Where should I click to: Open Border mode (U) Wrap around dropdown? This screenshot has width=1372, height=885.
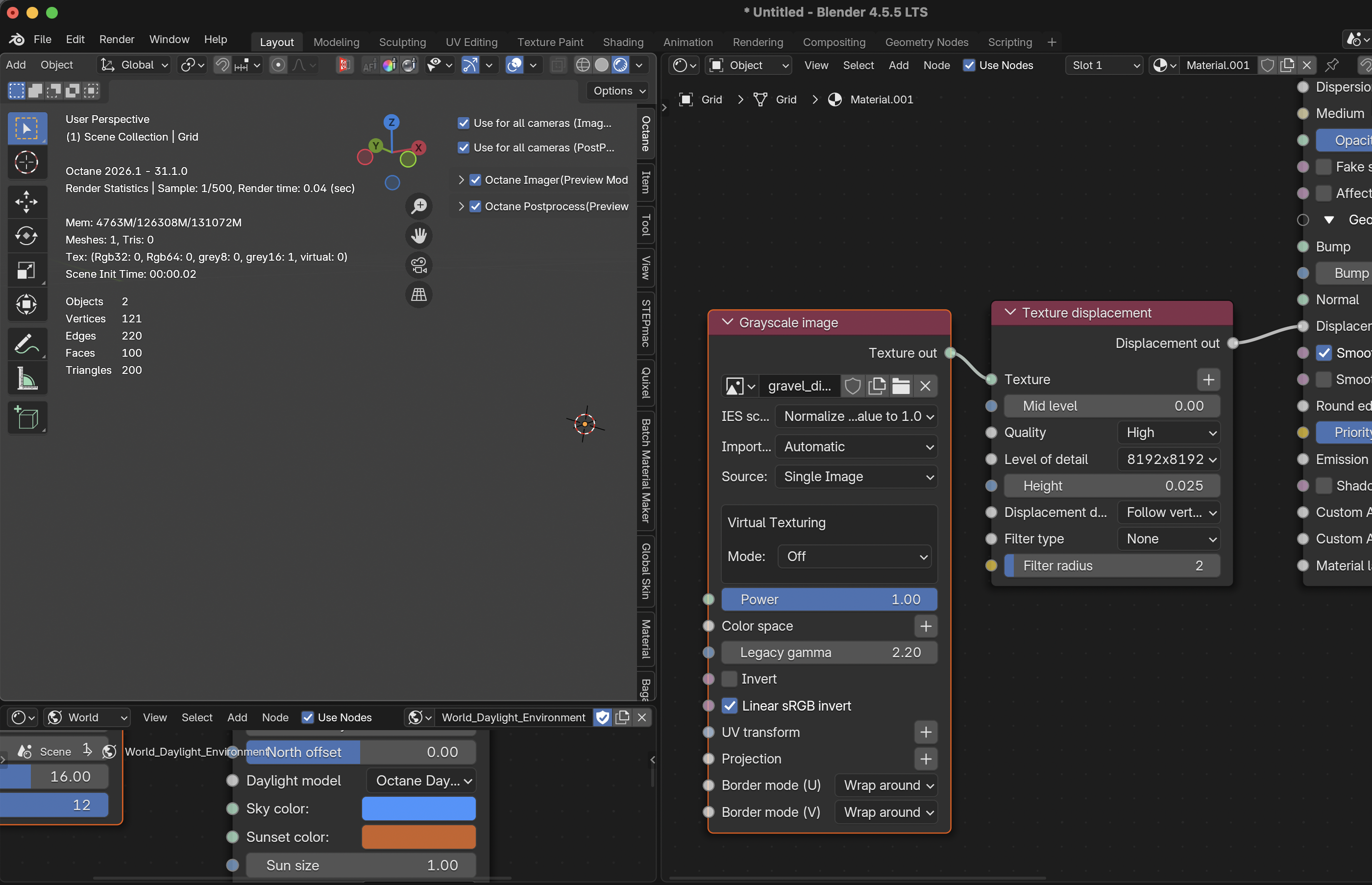coord(886,786)
